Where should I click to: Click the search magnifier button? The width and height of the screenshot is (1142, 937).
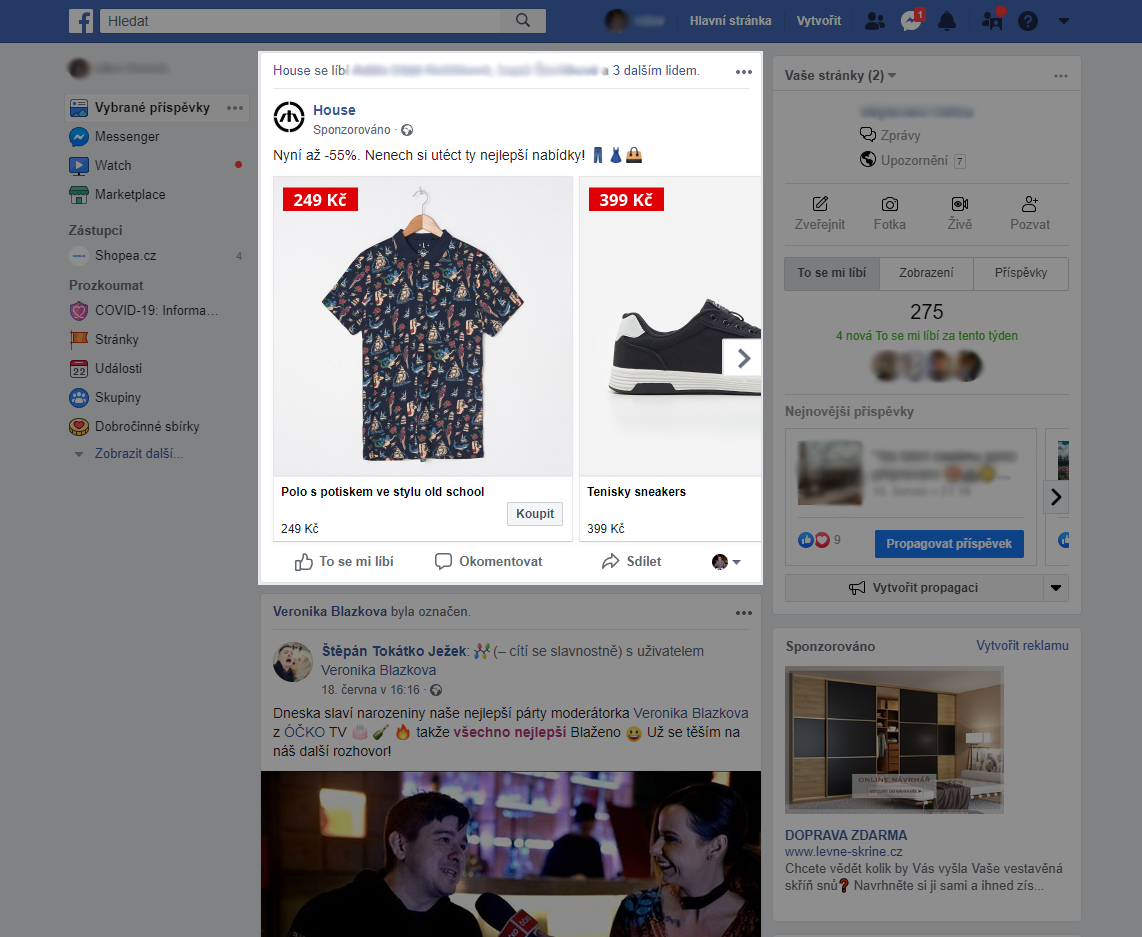[523, 21]
